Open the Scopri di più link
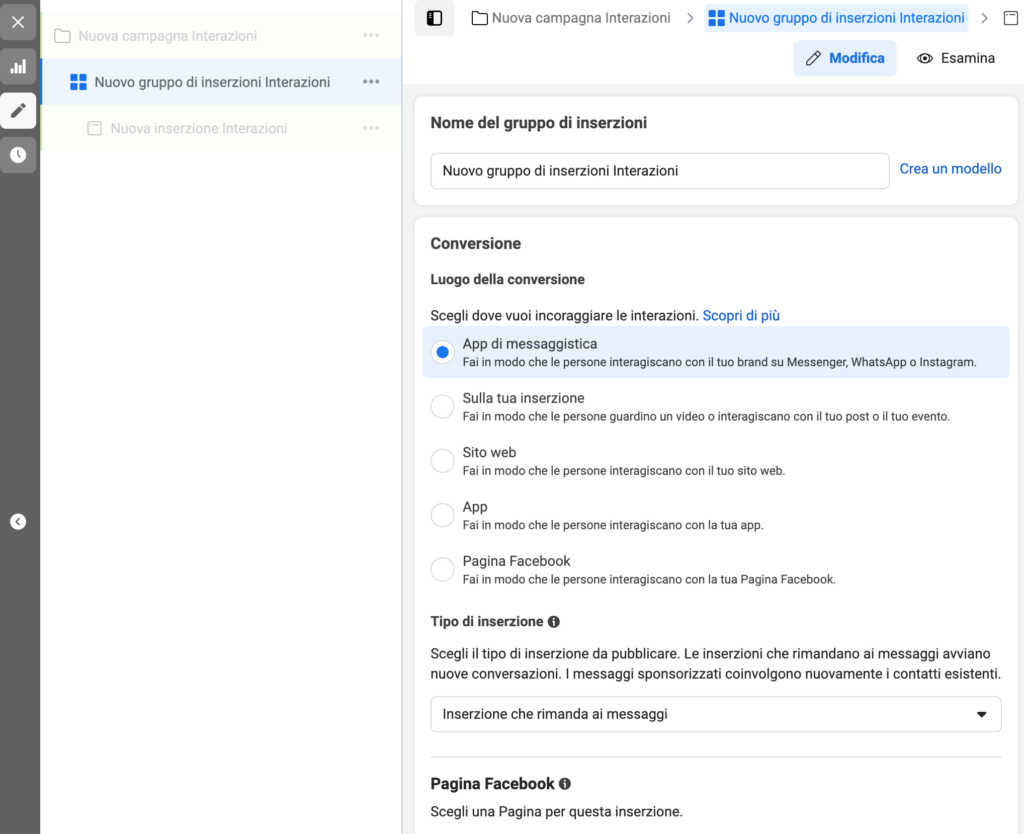The height and width of the screenshot is (834, 1024). [741, 315]
